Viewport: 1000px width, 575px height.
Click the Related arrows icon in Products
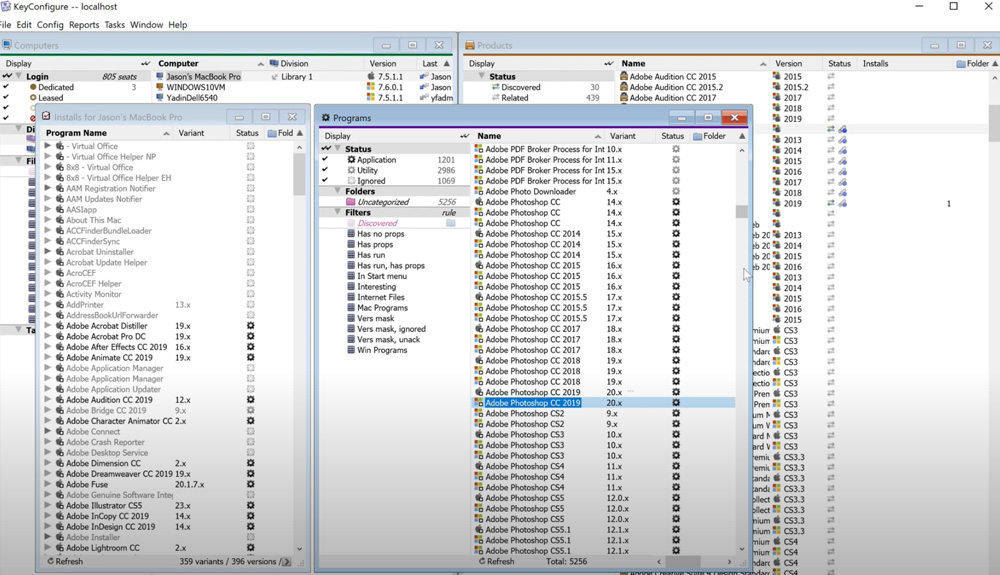tap(496, 98)
